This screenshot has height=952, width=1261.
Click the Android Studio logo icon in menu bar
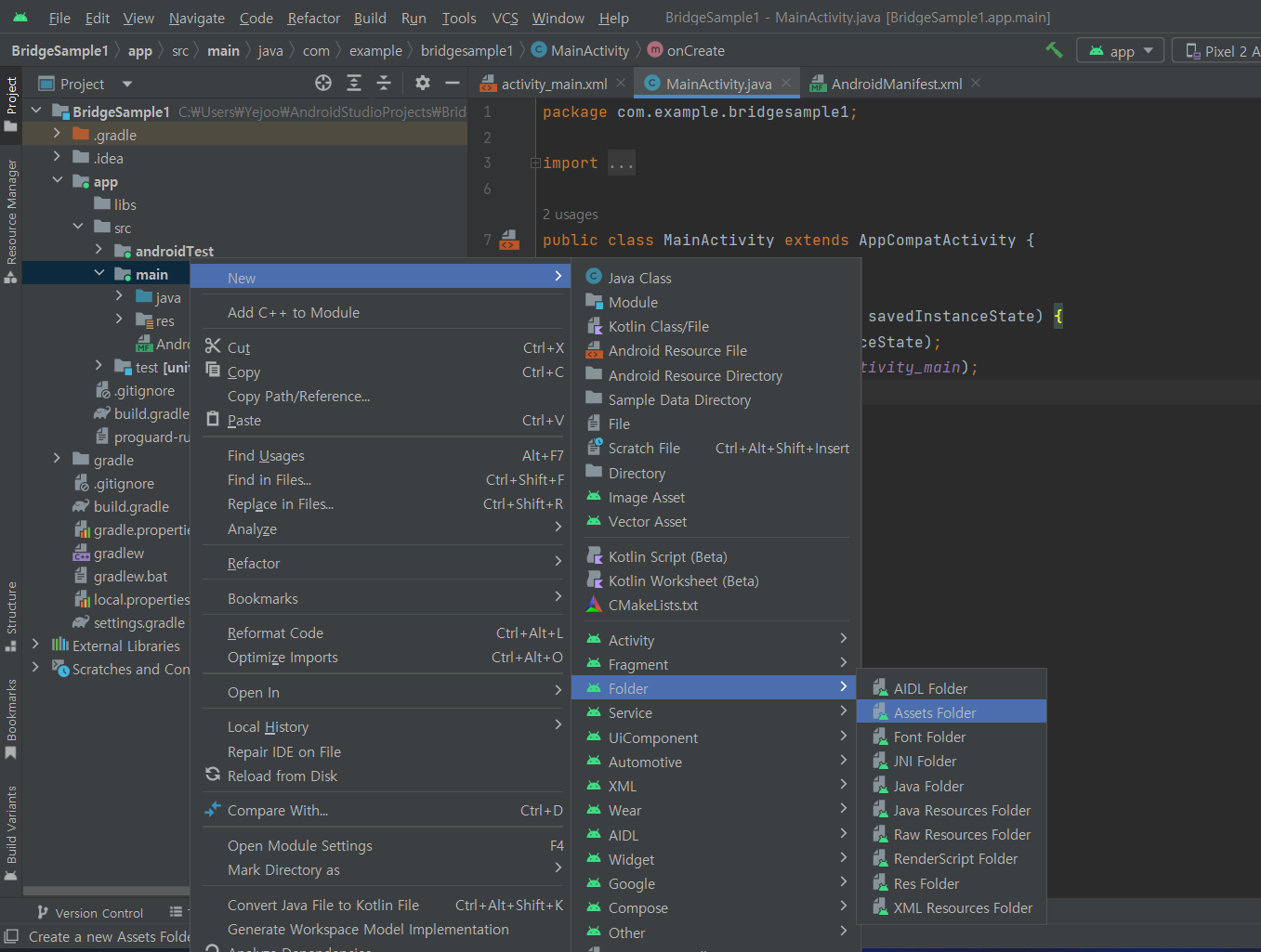click(x=20, y=18)
